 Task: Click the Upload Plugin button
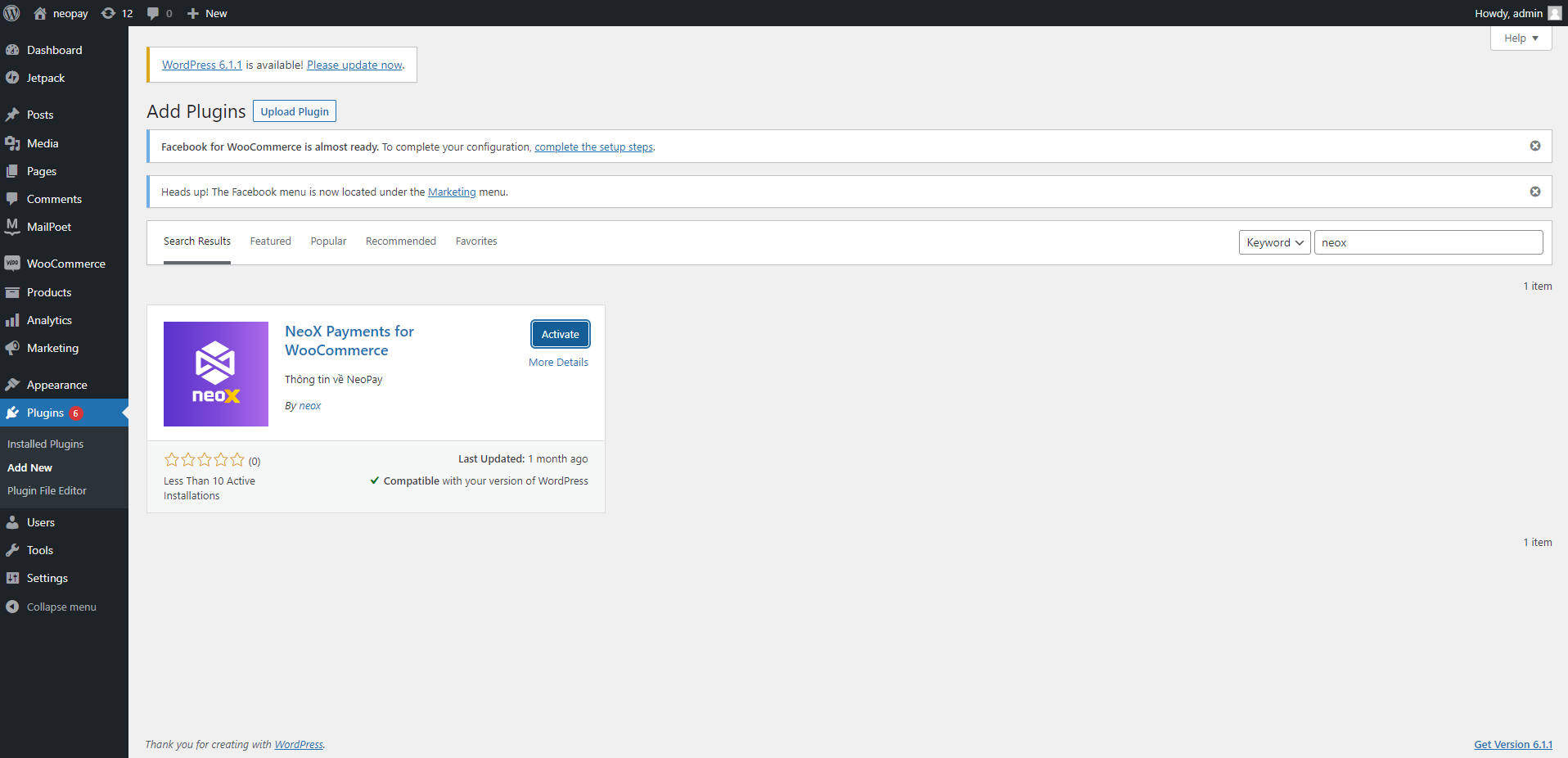[x=295, y=111]
